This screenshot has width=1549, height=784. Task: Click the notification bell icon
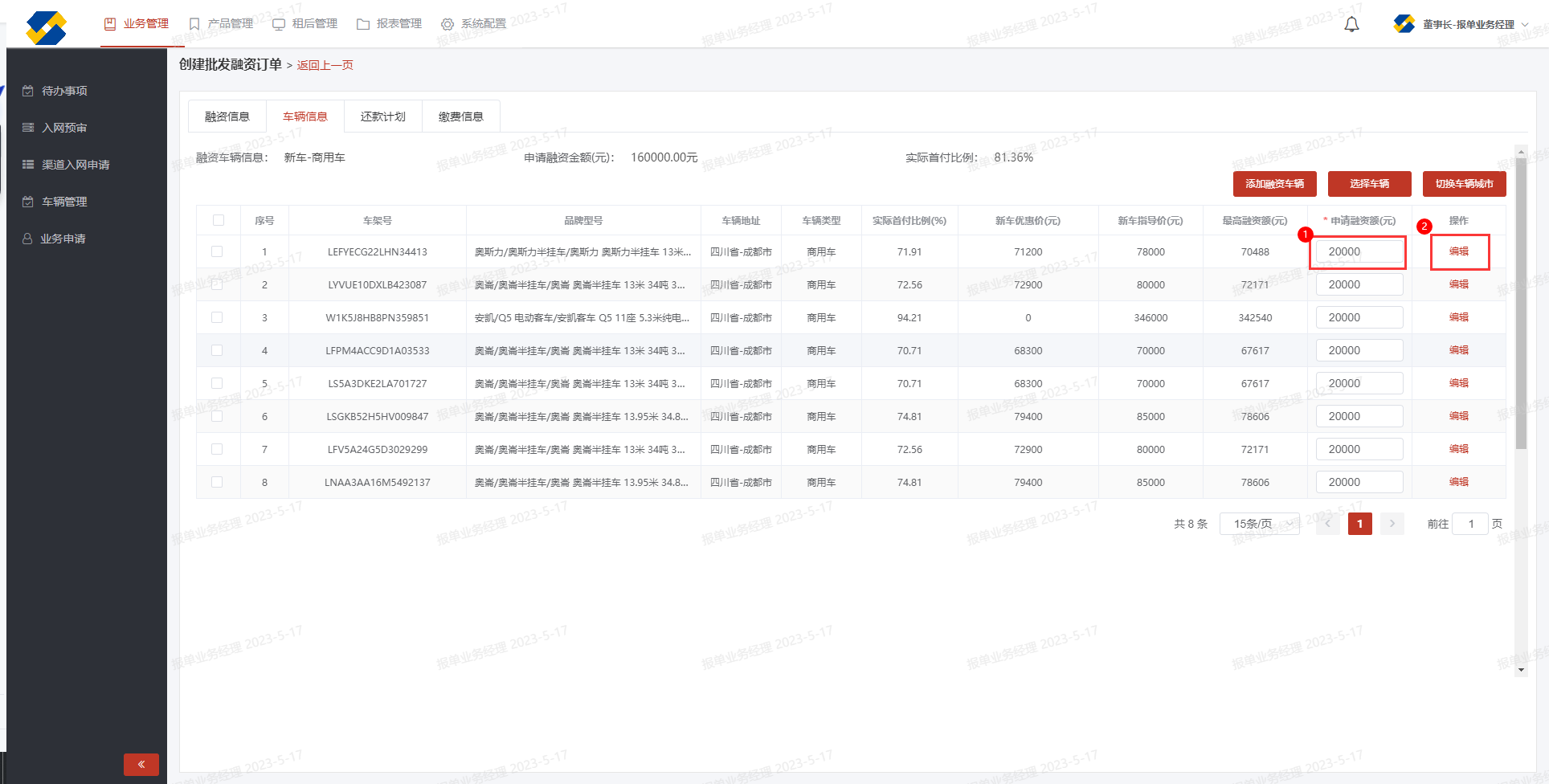pos(1351,25)
